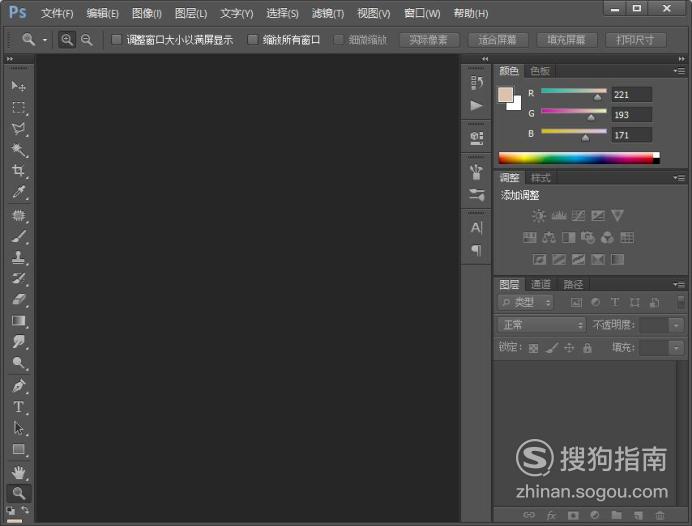The image size is (692, 526).
Task: Toggle type layer filter
Action: (615, 302)
